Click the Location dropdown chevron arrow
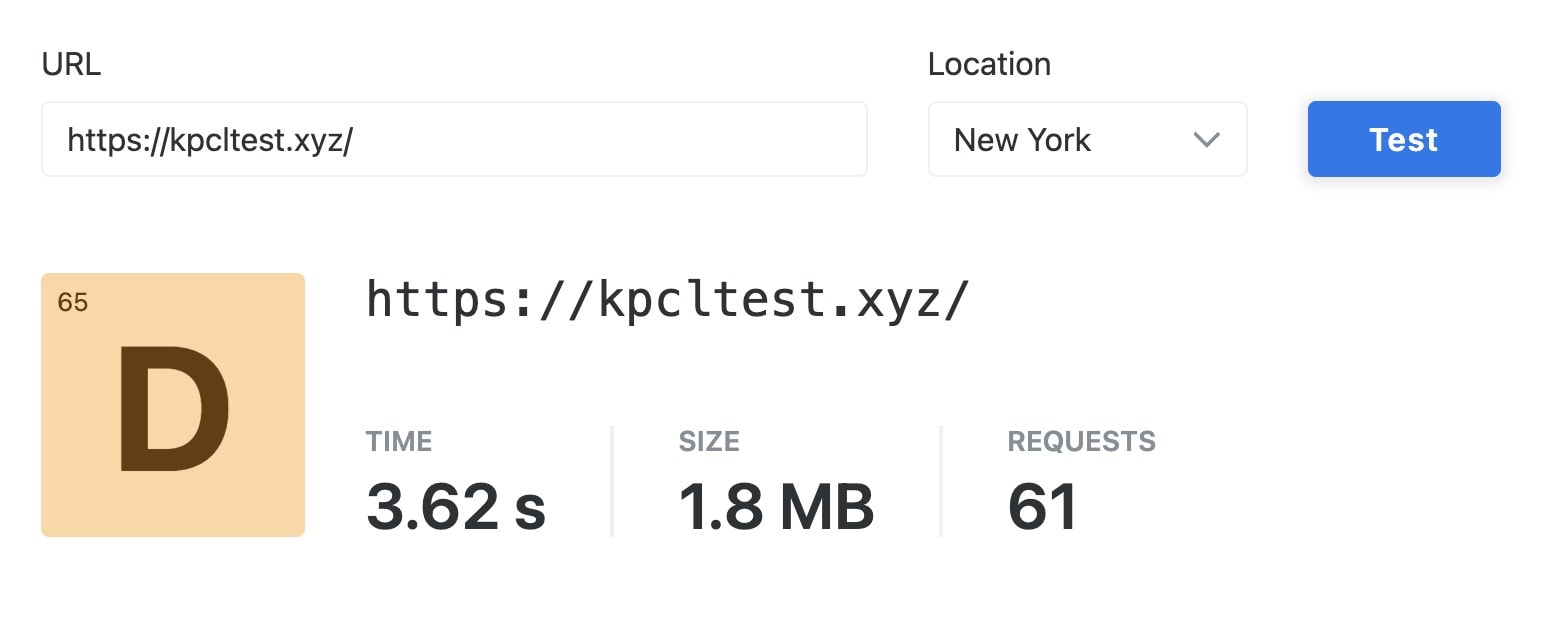Image resolution: width=1552 pixels, height=632 pixels. [x=1207, y=140]
